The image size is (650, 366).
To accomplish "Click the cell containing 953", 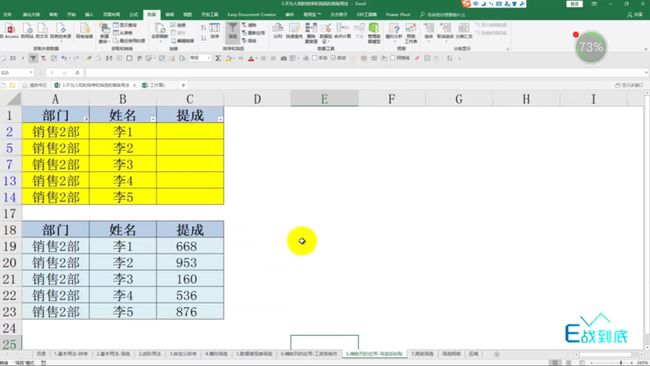I will click(x=190, y=262).
